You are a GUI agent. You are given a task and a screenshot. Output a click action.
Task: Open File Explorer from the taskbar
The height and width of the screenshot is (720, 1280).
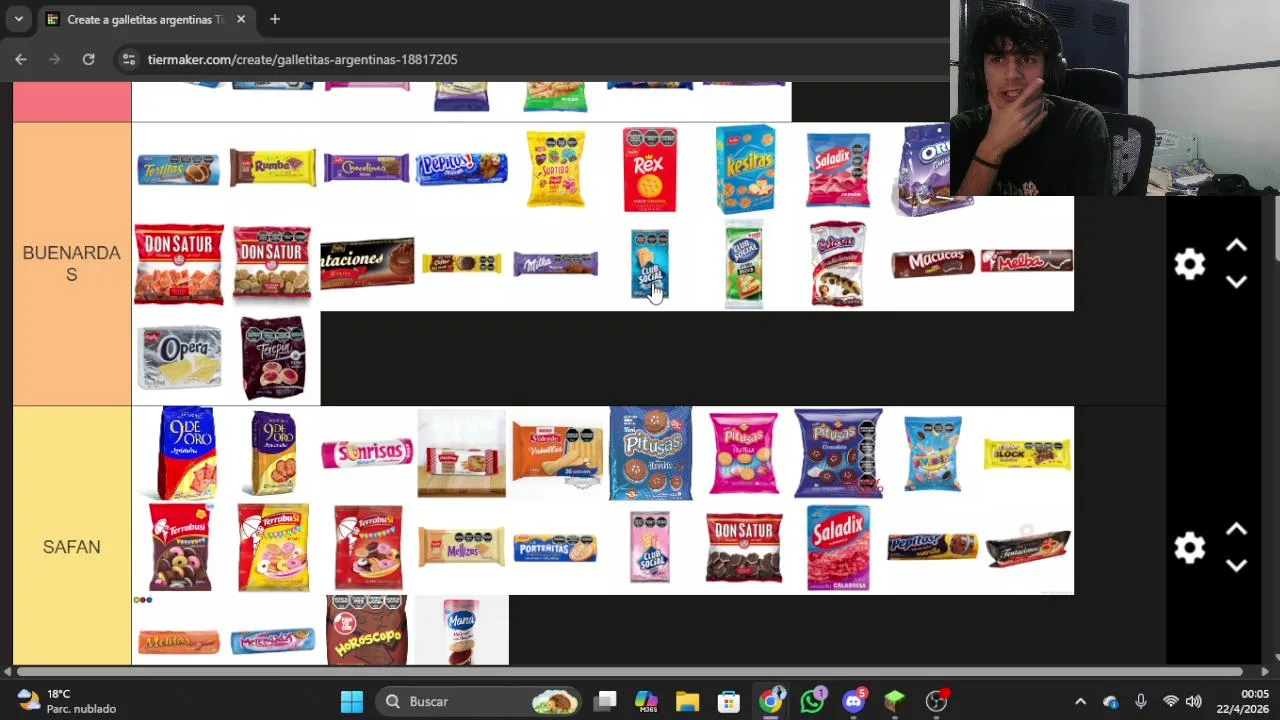click(687, 701)
